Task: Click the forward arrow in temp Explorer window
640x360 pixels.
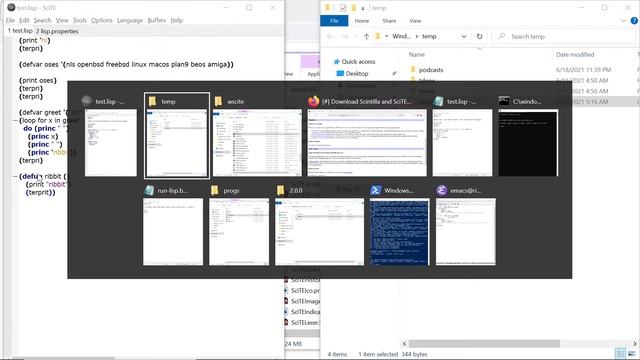Action: [x=345, y=36]
